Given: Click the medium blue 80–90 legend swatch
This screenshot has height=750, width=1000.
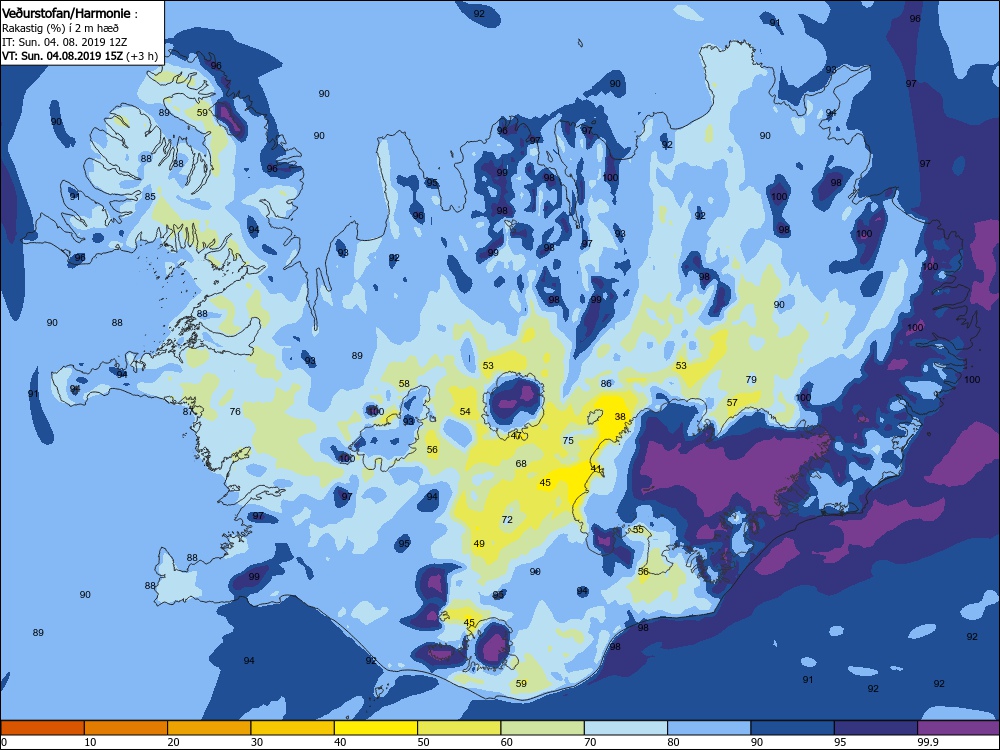Looking at the screenshot, I should pos(709,728).
